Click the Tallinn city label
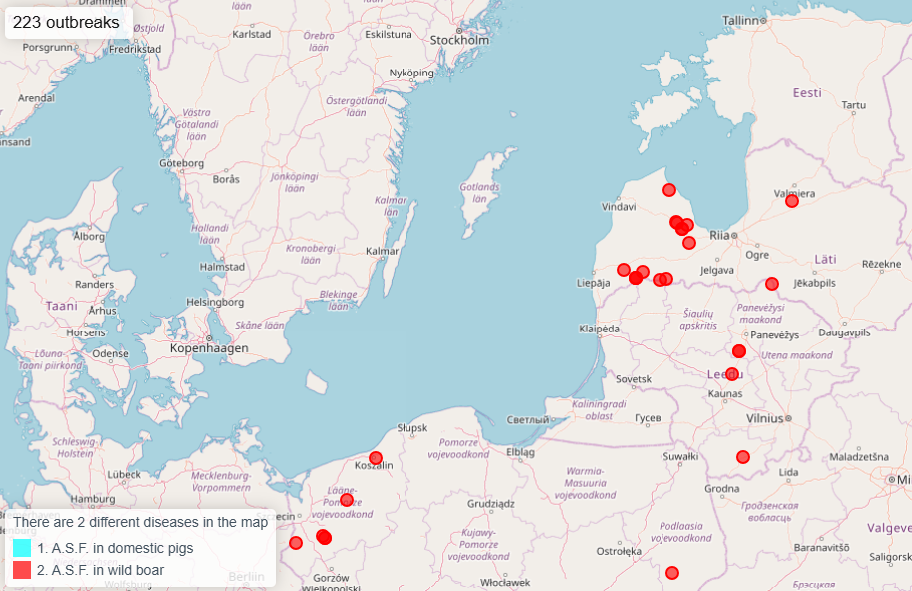 coord(741,20)
